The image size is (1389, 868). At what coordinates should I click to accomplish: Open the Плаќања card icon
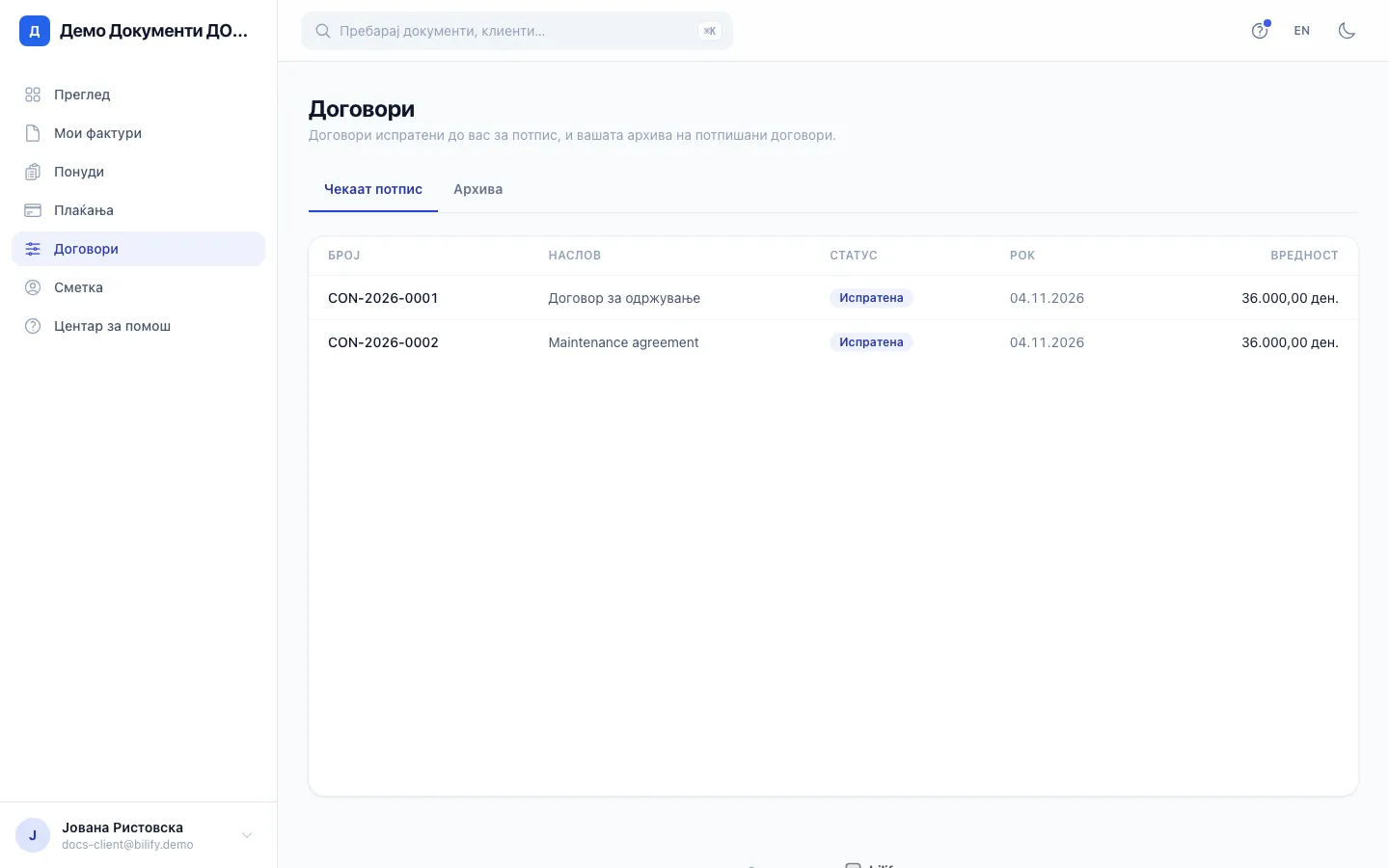point(33,210)
